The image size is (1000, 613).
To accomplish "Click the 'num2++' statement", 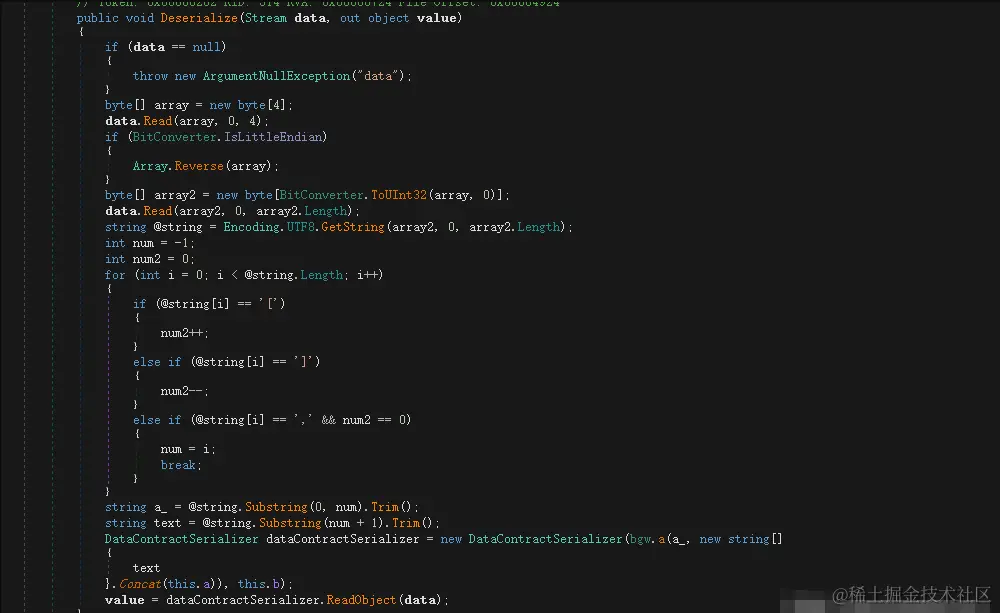I will click(182, 333).
